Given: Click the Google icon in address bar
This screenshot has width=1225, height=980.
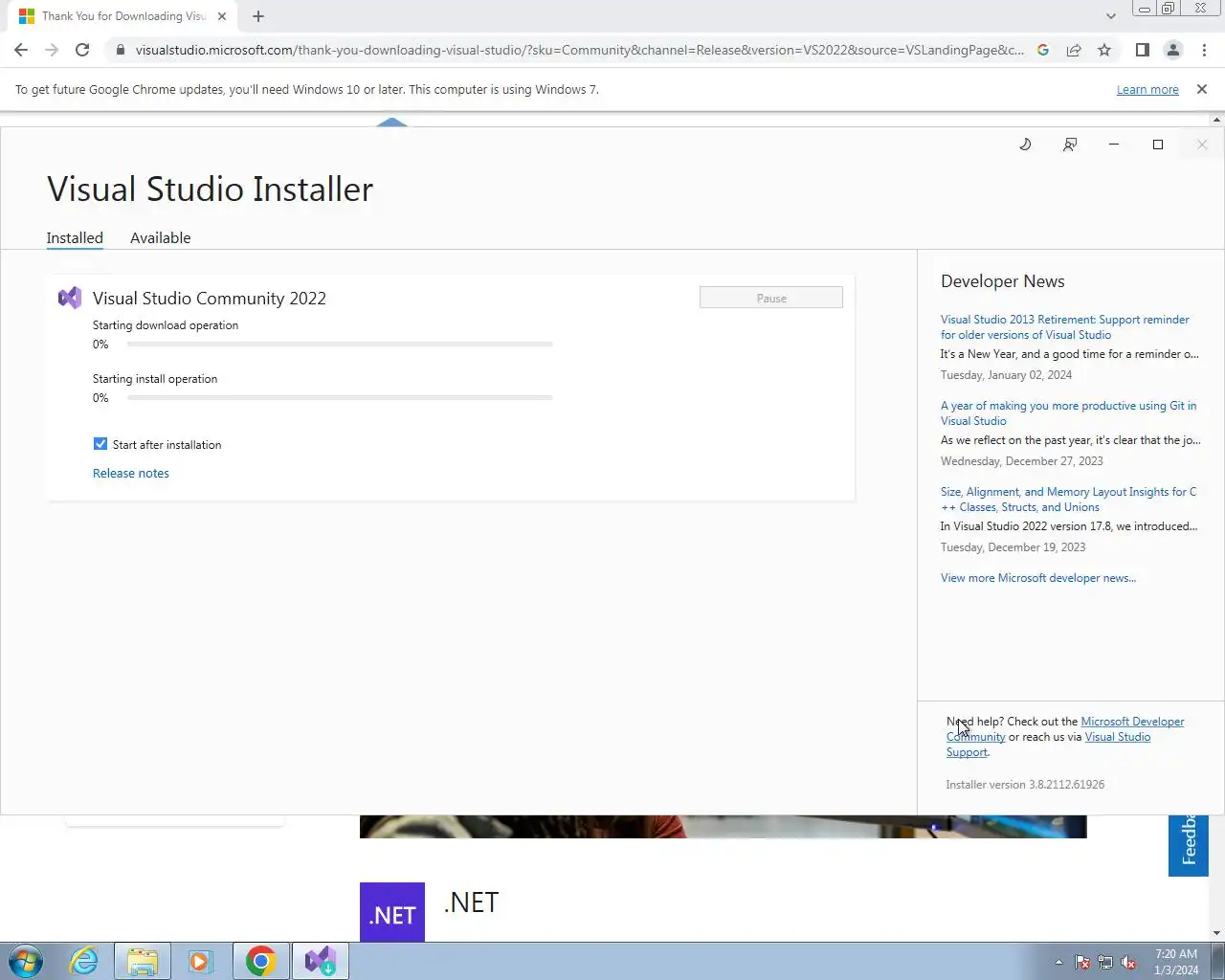Looking at the screenshot, I should [x=1043, y=50].
